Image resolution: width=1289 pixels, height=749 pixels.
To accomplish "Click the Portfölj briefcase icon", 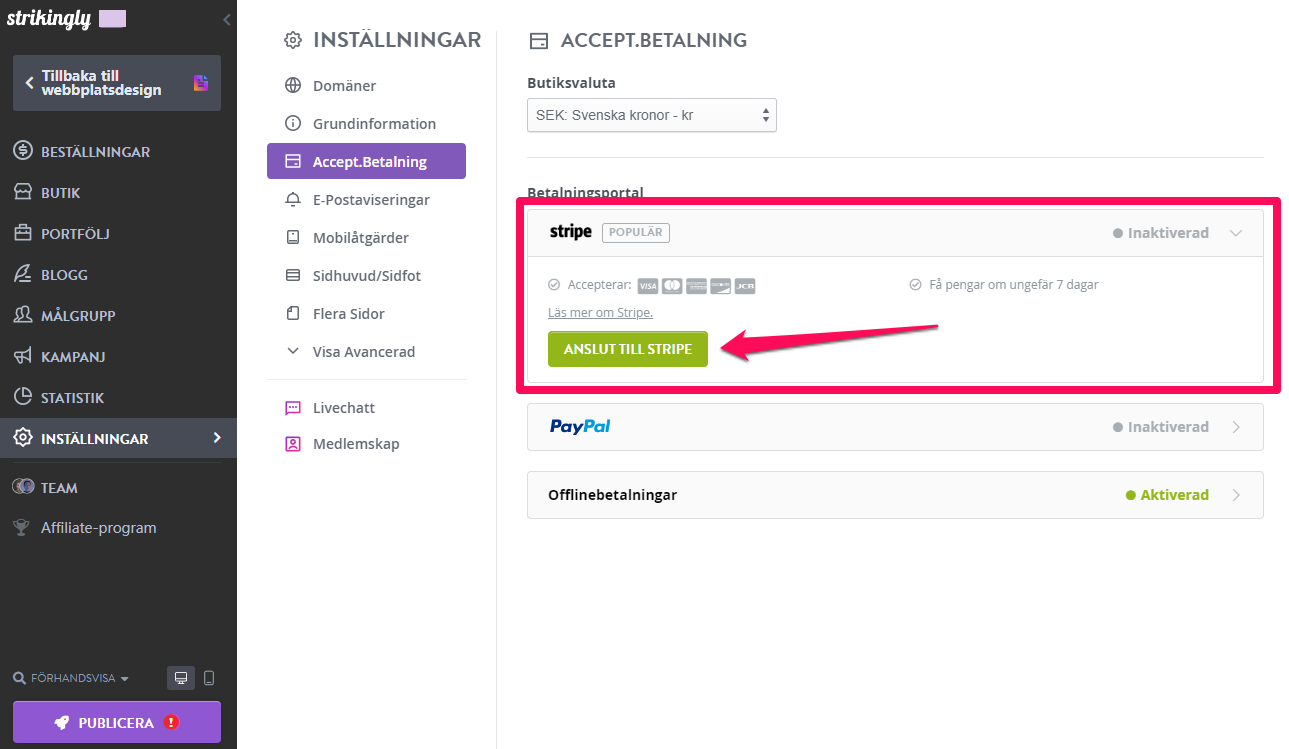I will (23, 233).
